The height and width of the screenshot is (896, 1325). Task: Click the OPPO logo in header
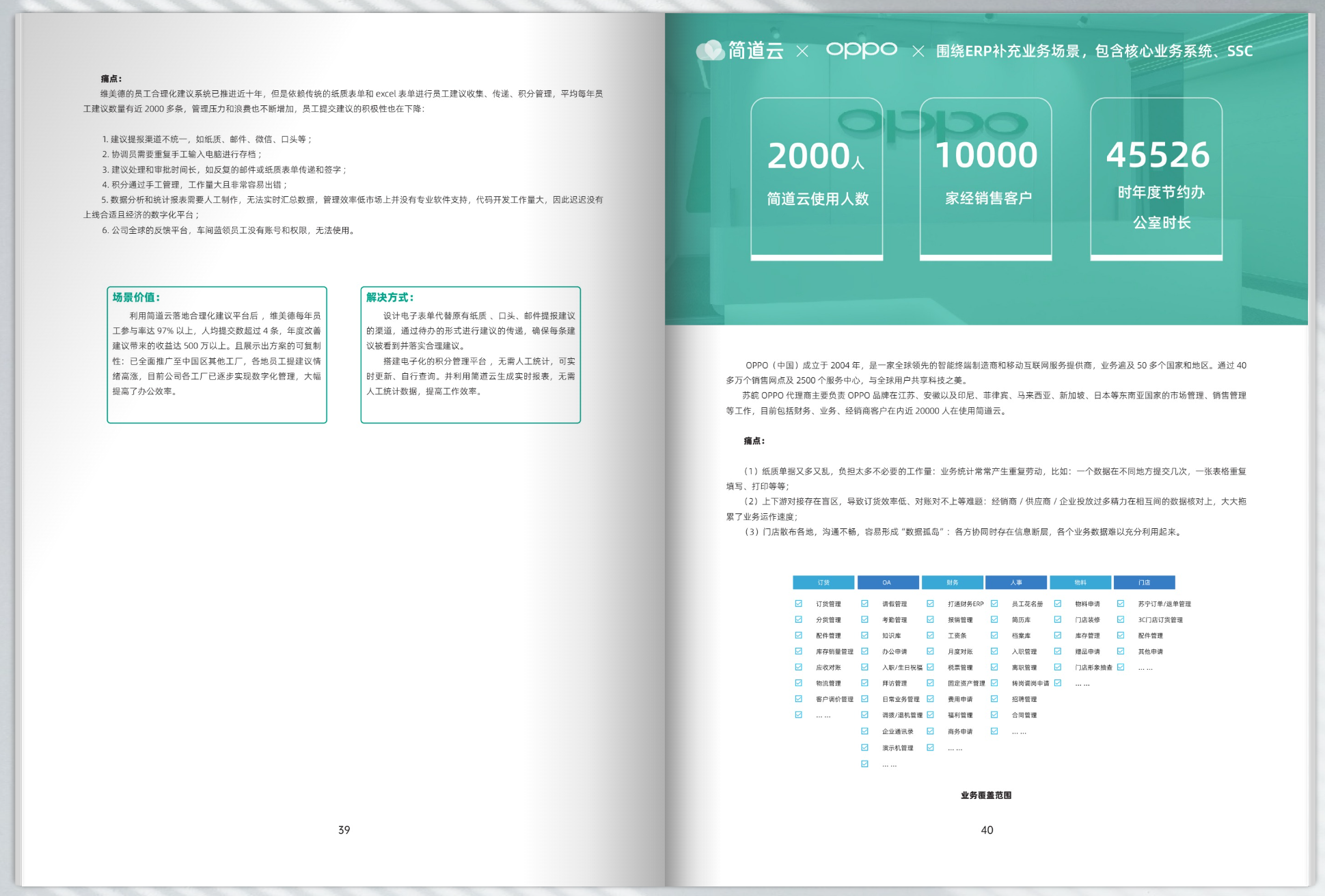tap(861, 50)
